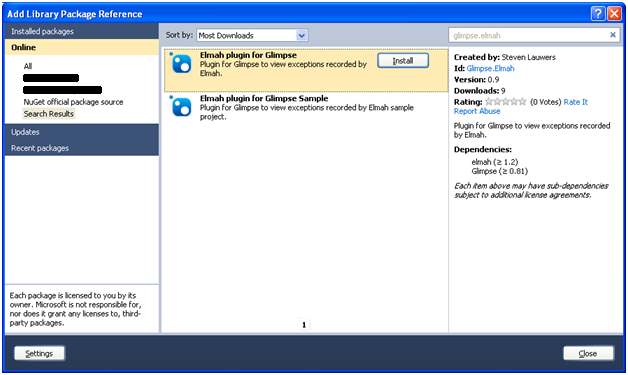This screenshot has height=375, width=628.
Task: Clear the search box with the X icon
Action: coord(612,35)
